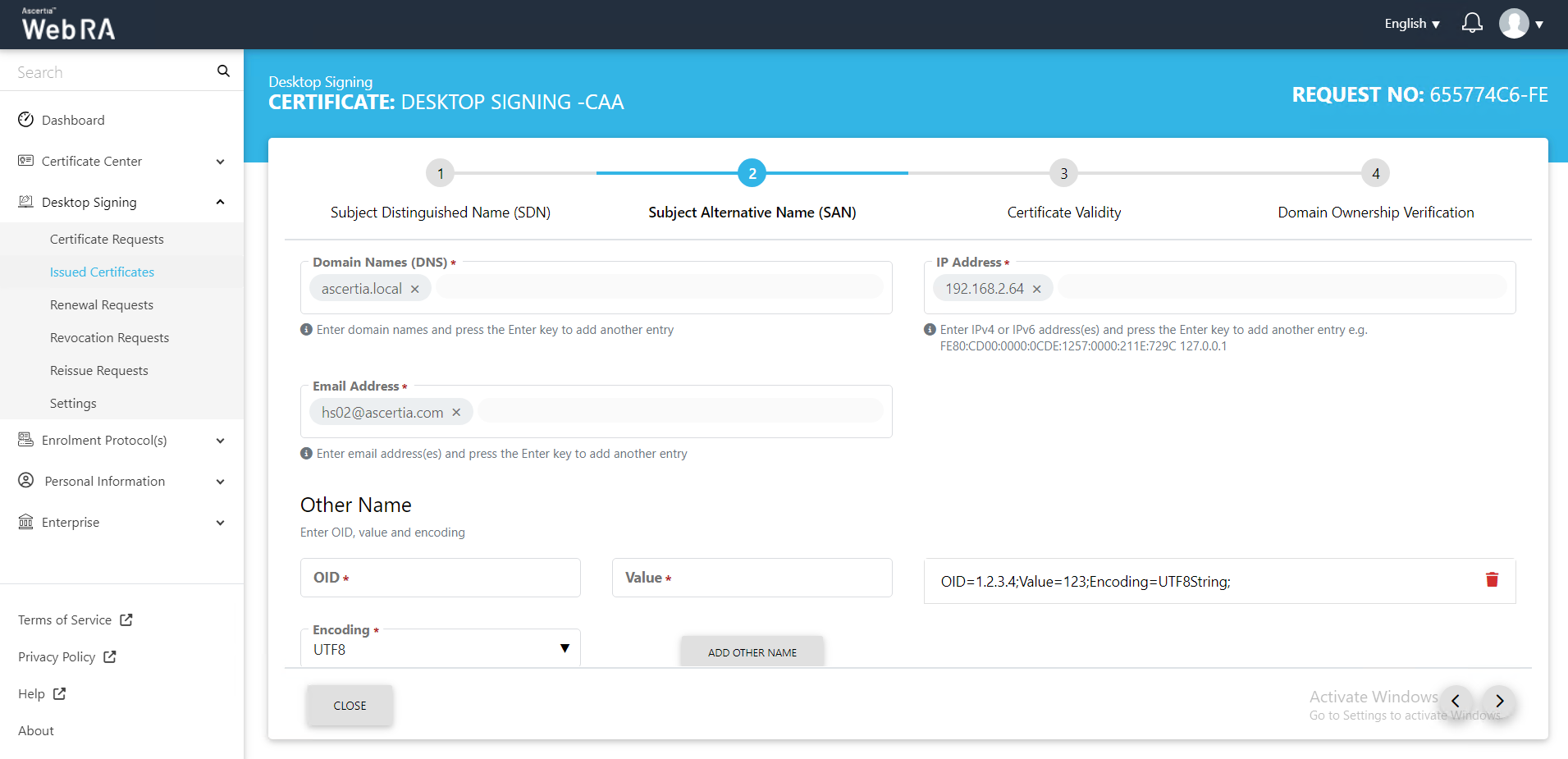This screenshot has height=759, width=1568.
Task: Remove the ascertia.local domain tag
Action: (x=415, y=289)
